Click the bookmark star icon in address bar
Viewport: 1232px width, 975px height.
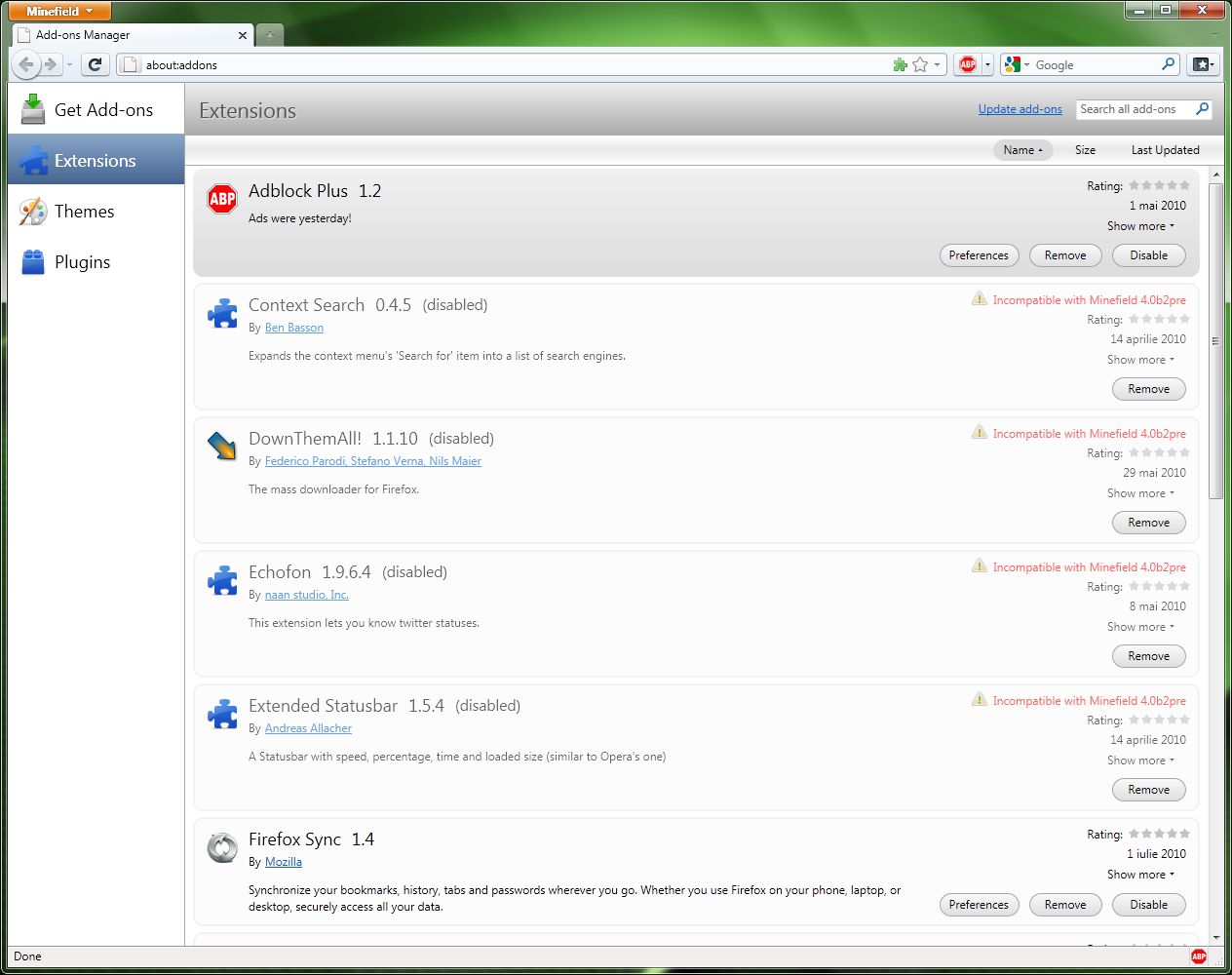pos(919,65)
